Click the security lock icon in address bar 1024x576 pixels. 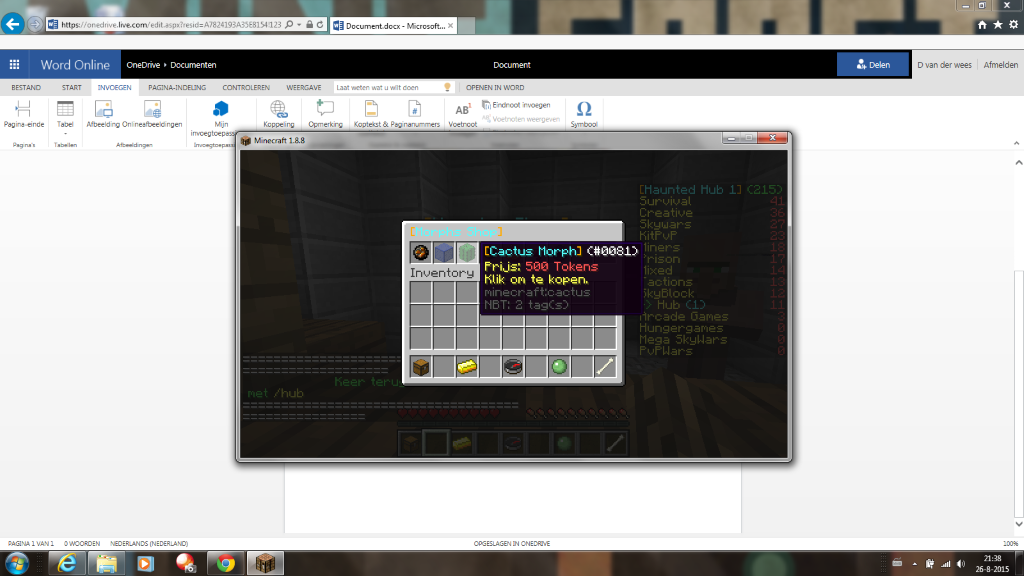pyautogui.click(x=310, y=25)
